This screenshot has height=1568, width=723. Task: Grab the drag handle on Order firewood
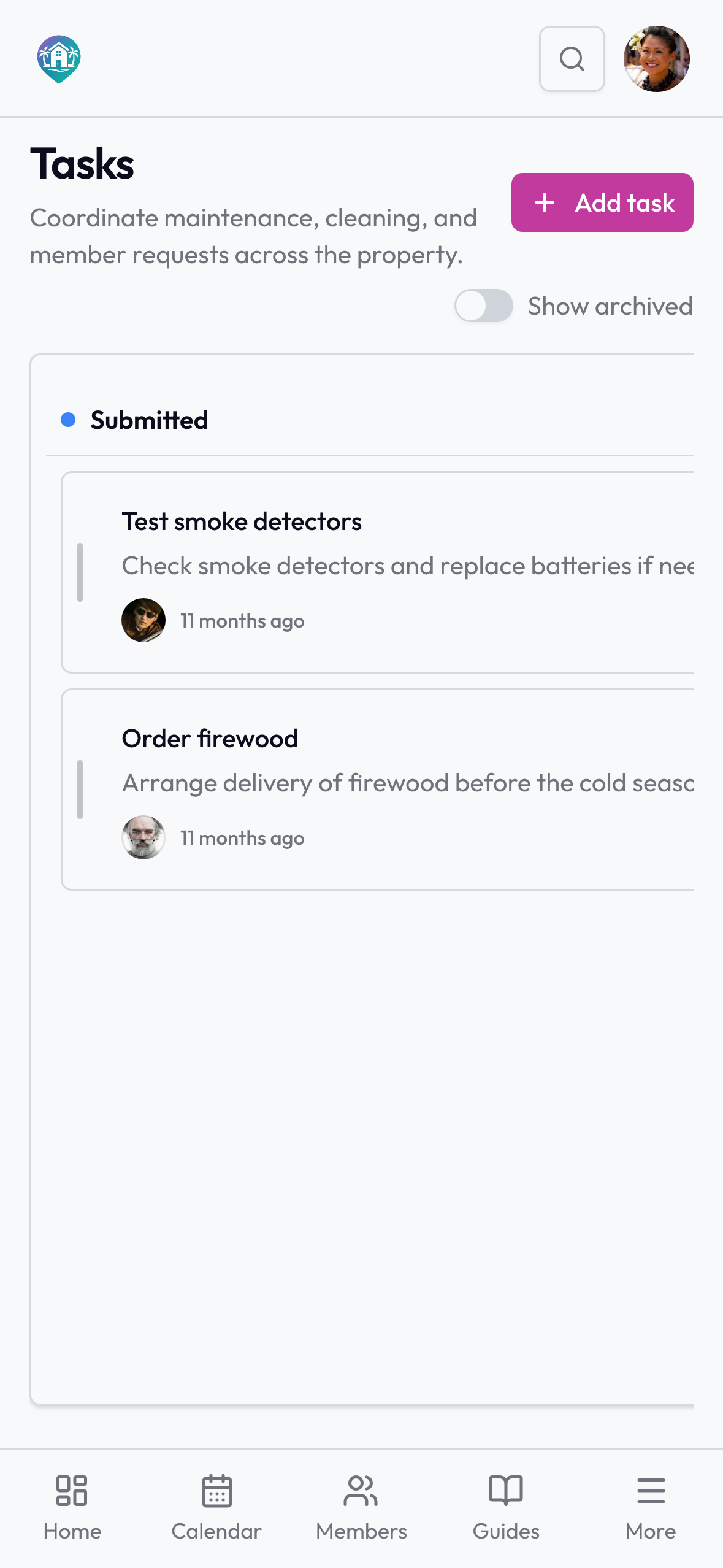tap(80, 790)
